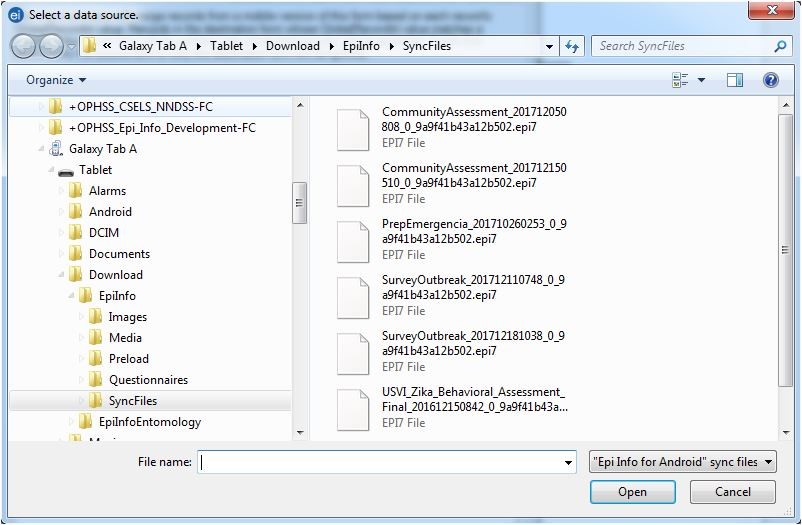Click Tablet in the address breadcrumb
Screen dimensions: 802x525
(x=226, y=46)
